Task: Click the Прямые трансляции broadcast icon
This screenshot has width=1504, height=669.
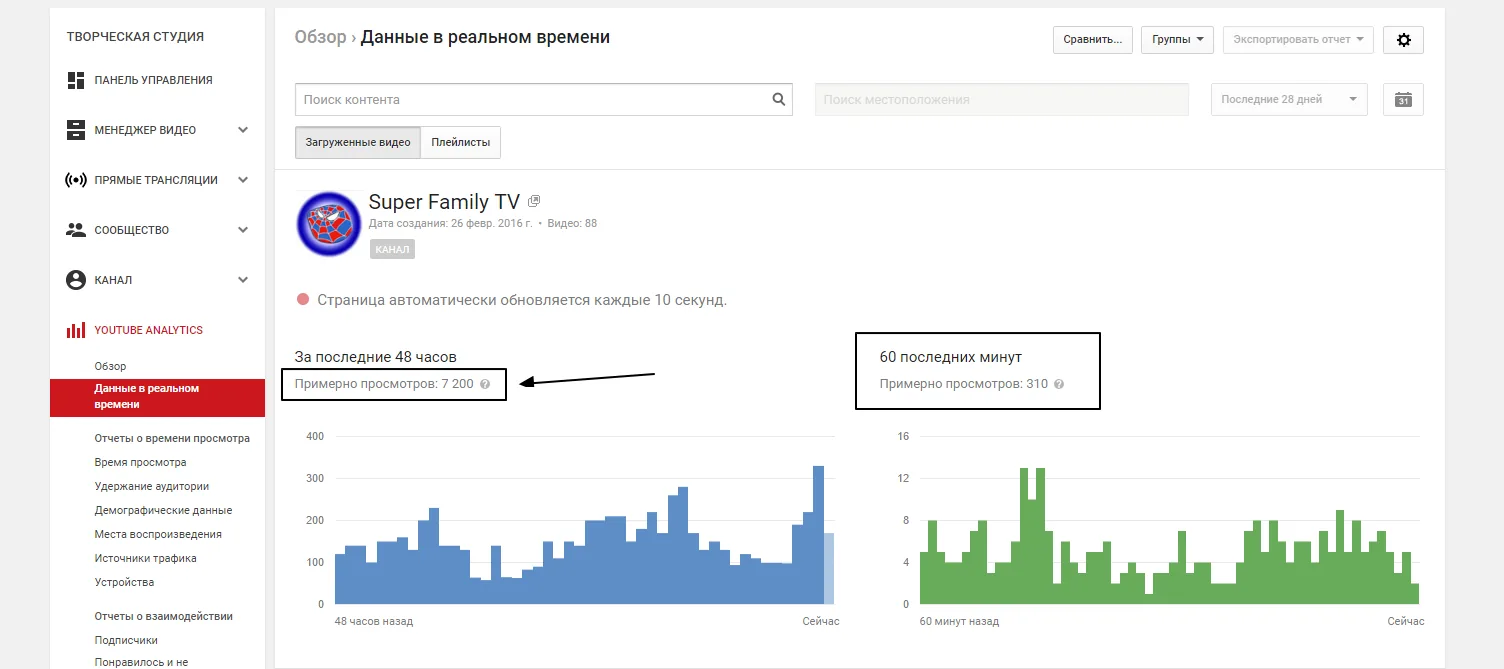Action: tap(76, 180)
